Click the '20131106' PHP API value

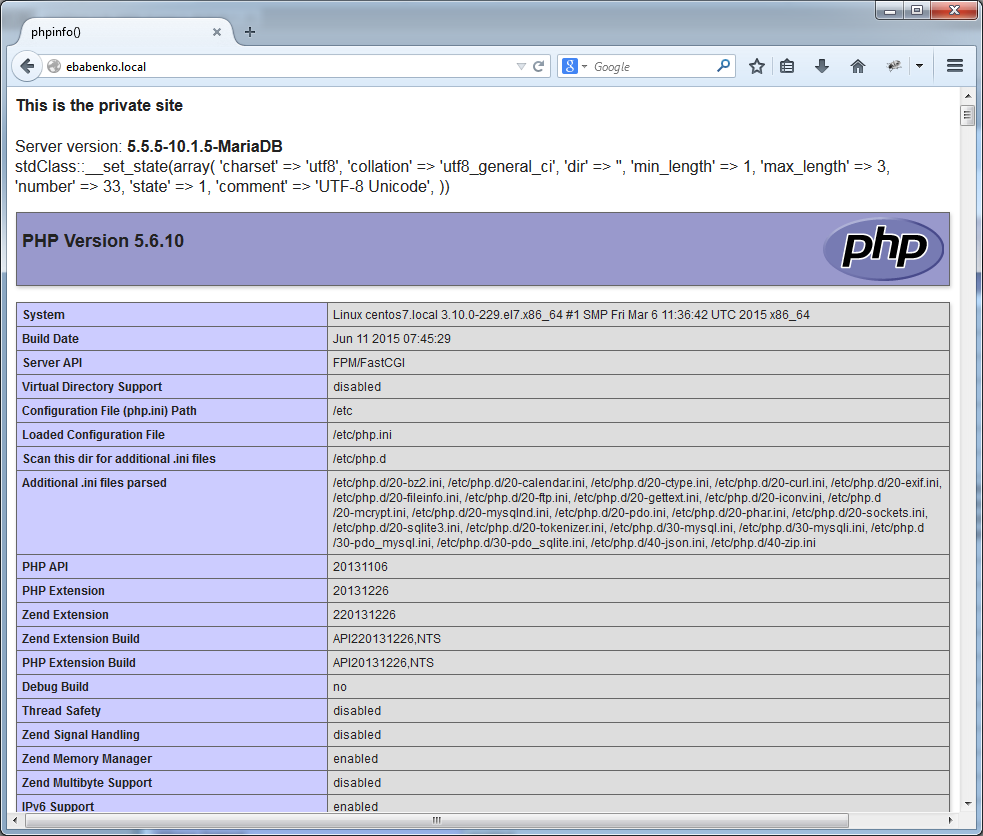pyautogui.click(x=360, y=567)
